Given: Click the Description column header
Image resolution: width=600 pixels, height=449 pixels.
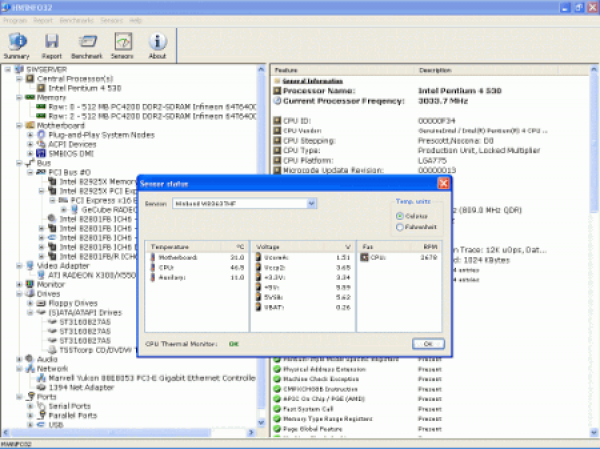Looking at the screenshot, I should (486, 70).
